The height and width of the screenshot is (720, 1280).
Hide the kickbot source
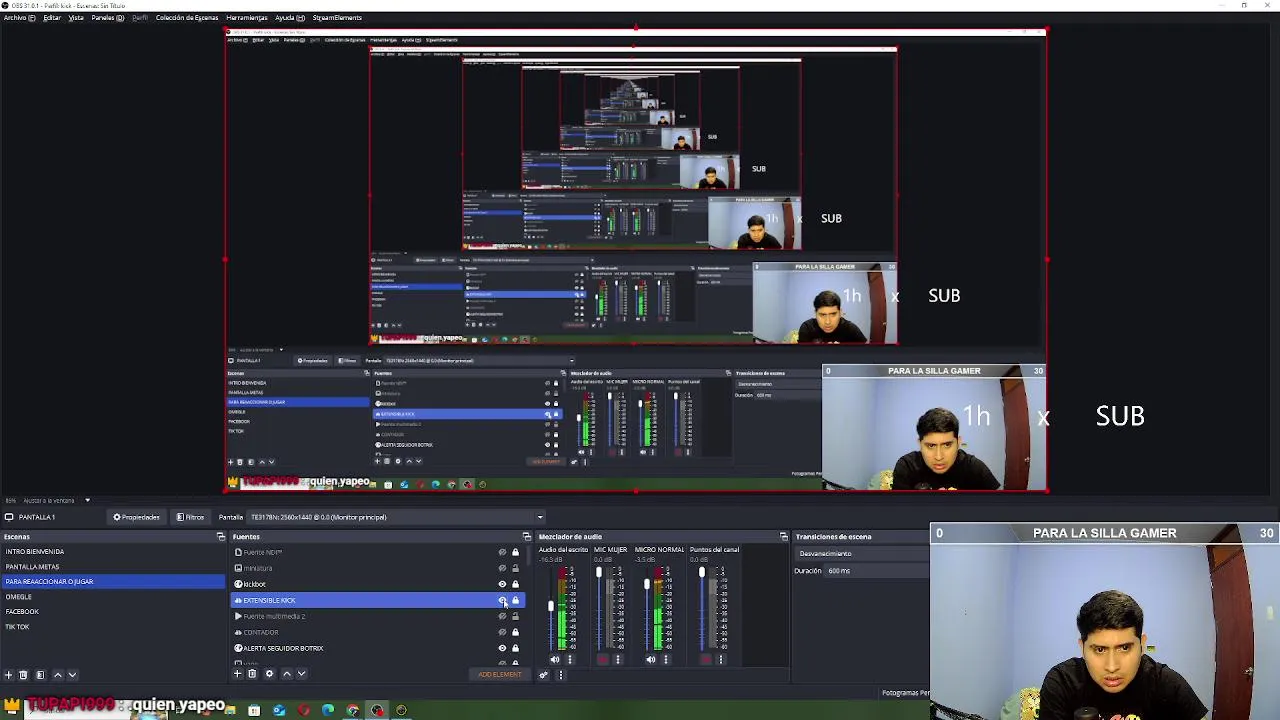(x=502, y=584)
